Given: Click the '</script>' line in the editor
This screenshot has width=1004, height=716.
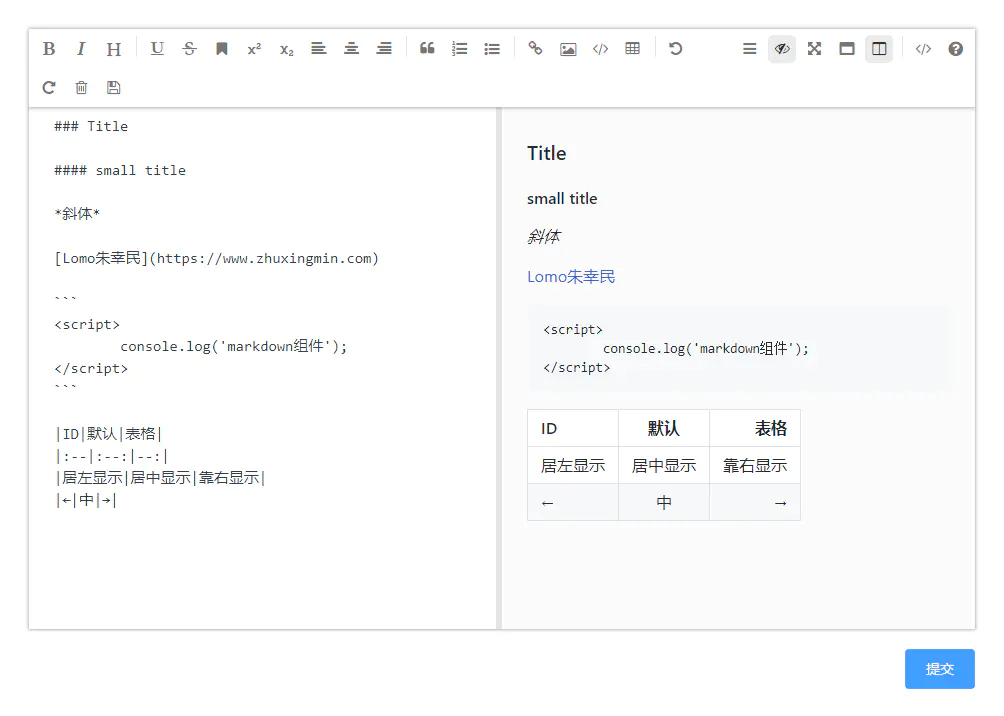Looking at the screenshot, I should click(91, 369).
